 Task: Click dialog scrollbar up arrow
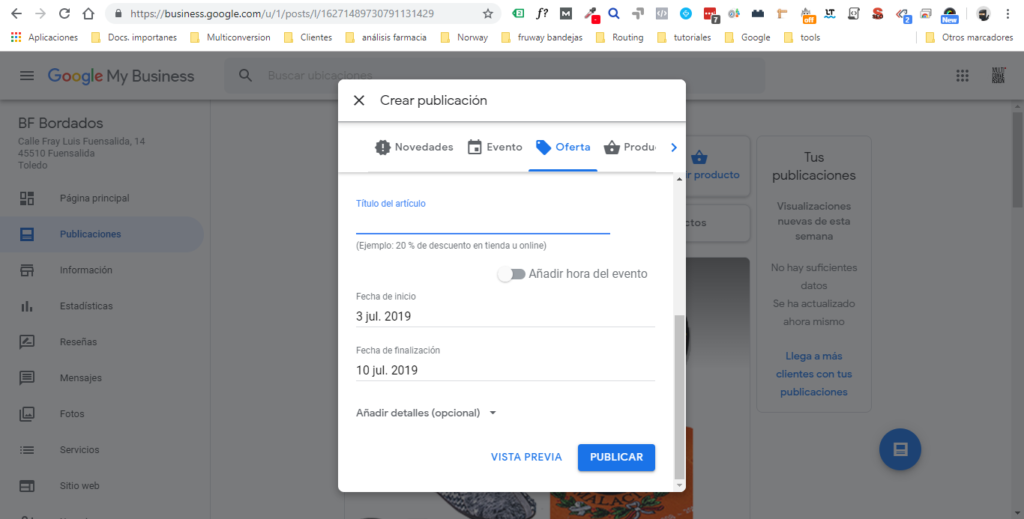point(679,179)
